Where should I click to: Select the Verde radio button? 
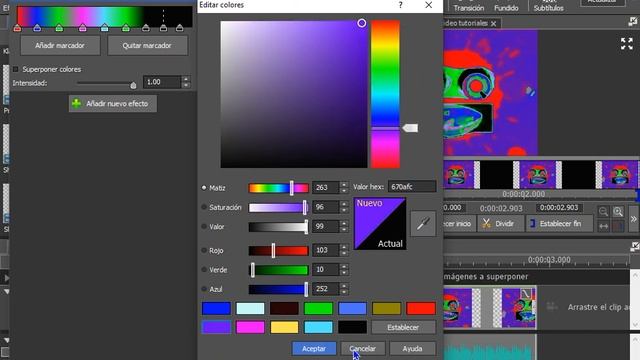click(204, 270)
